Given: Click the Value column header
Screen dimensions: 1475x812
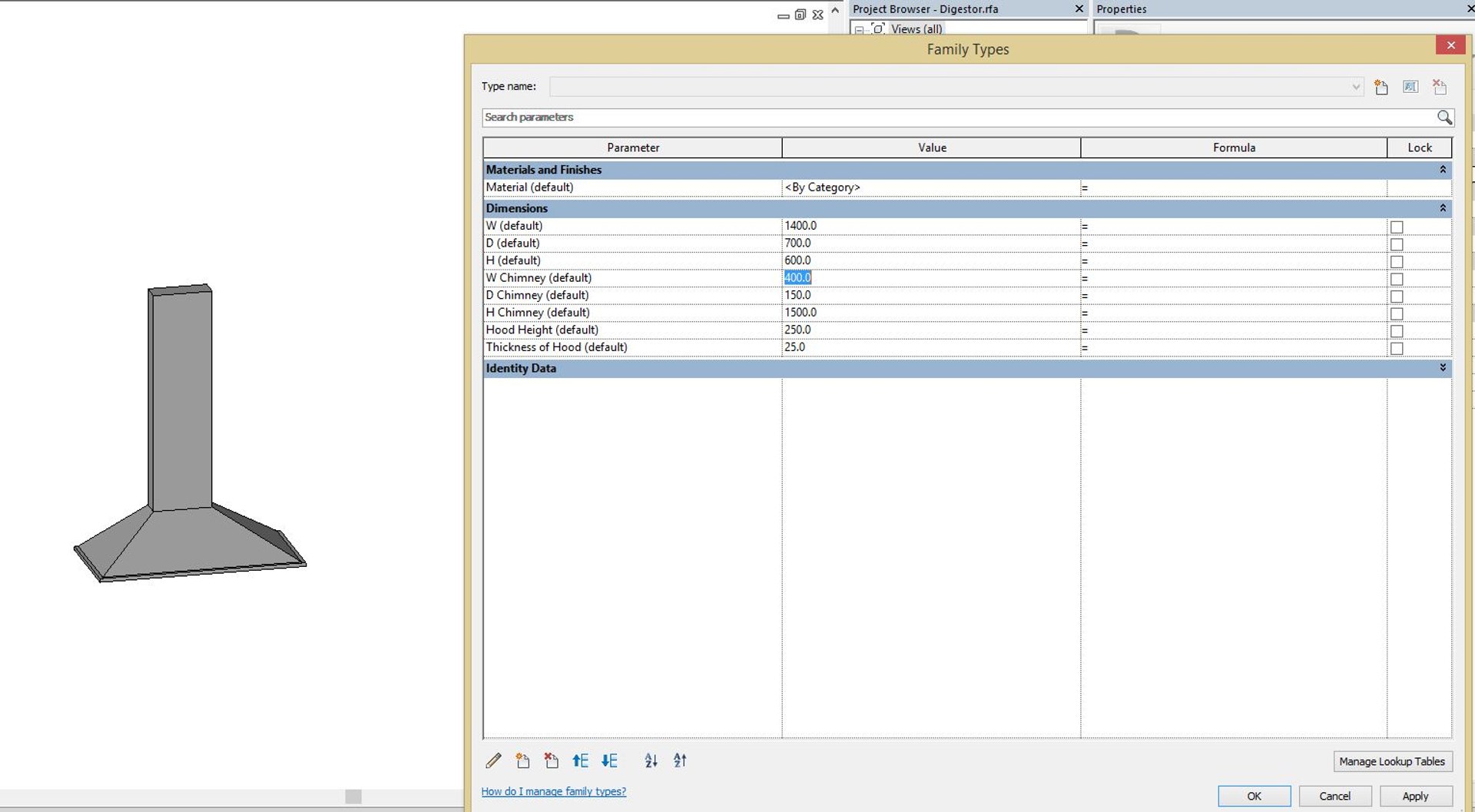Looking at the screenshot, I should click(x=931, y=147).
